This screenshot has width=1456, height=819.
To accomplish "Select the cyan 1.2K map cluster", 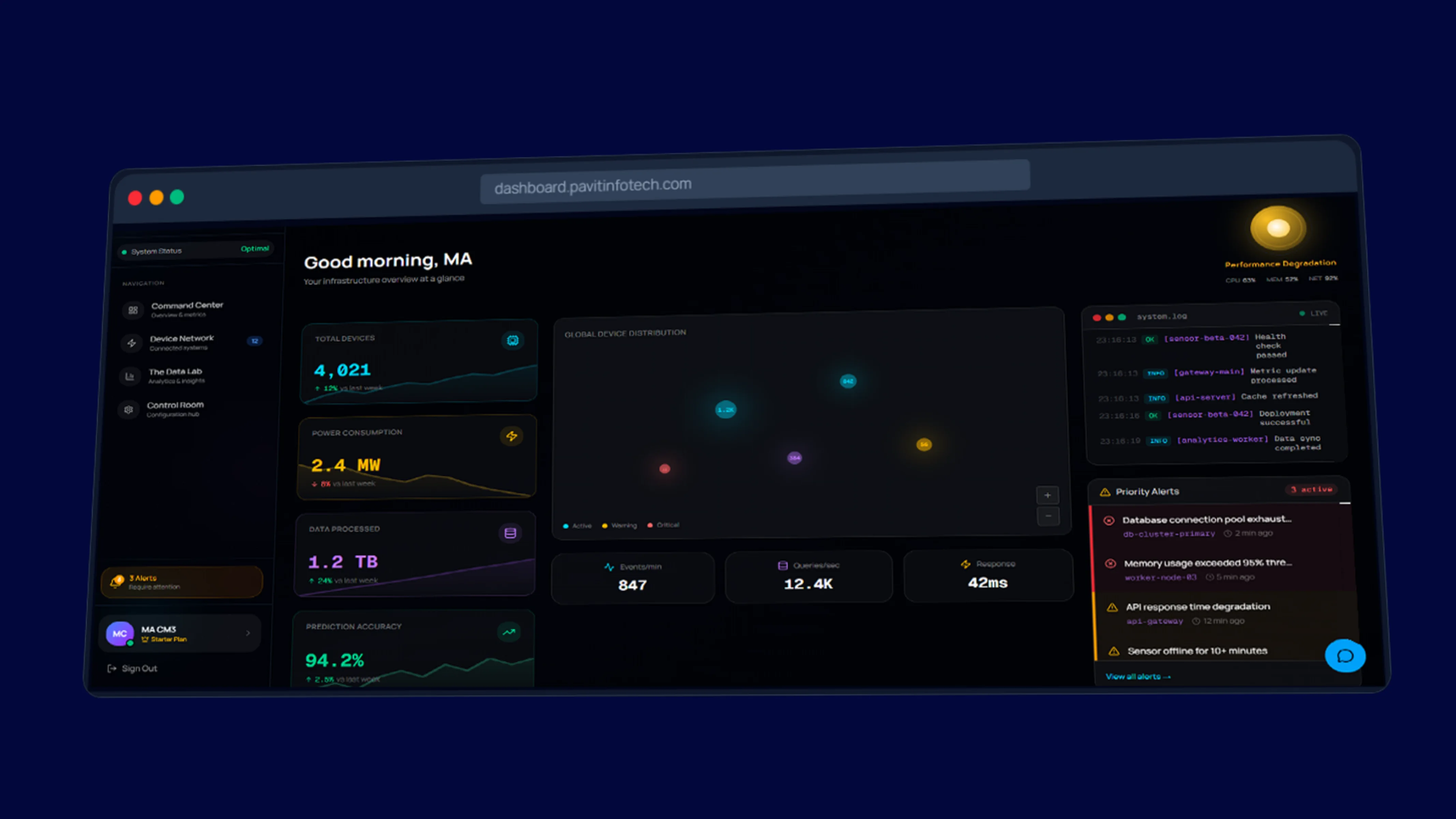I will pyautogui.click(x=726, y=409).
